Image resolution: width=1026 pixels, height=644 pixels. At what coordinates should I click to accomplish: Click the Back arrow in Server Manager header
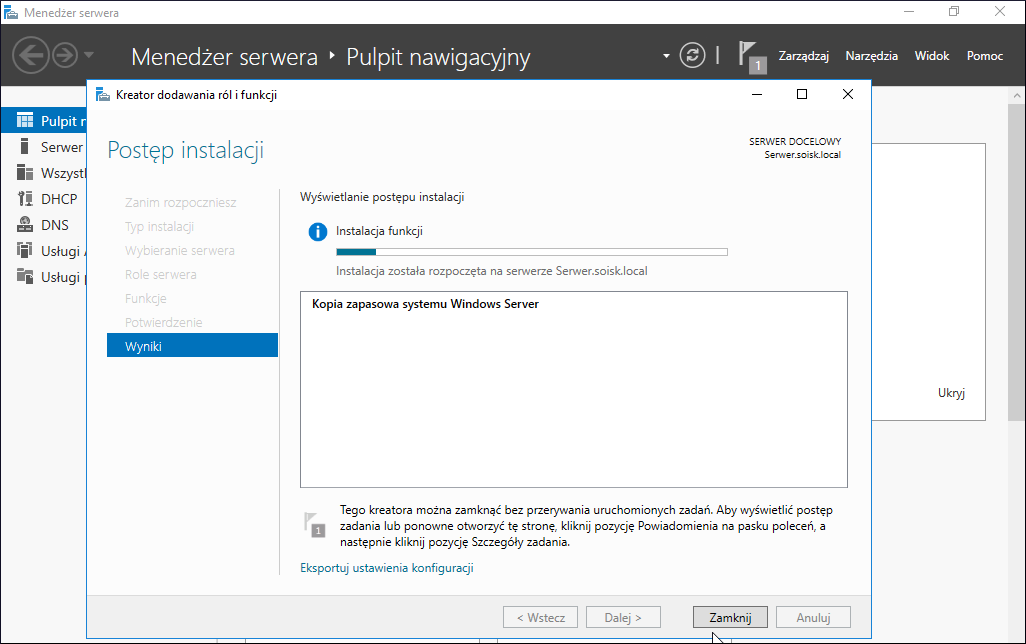[x=30, y=55]
